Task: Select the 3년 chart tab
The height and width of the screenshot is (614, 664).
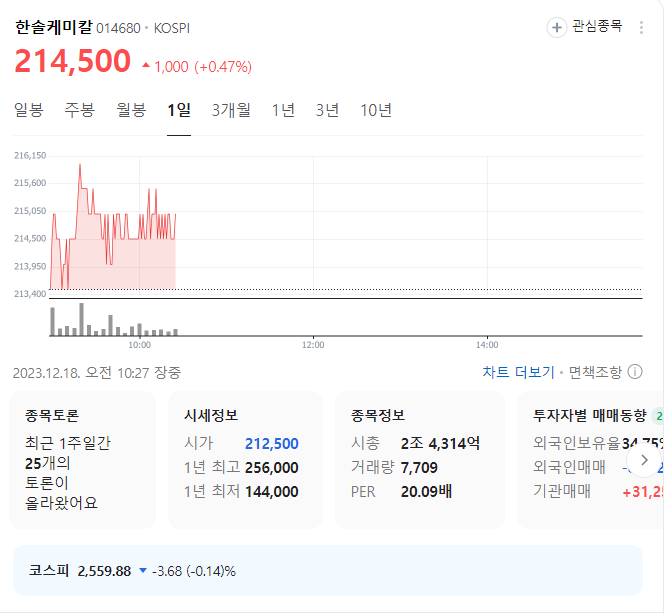Action: pos(327,110)
